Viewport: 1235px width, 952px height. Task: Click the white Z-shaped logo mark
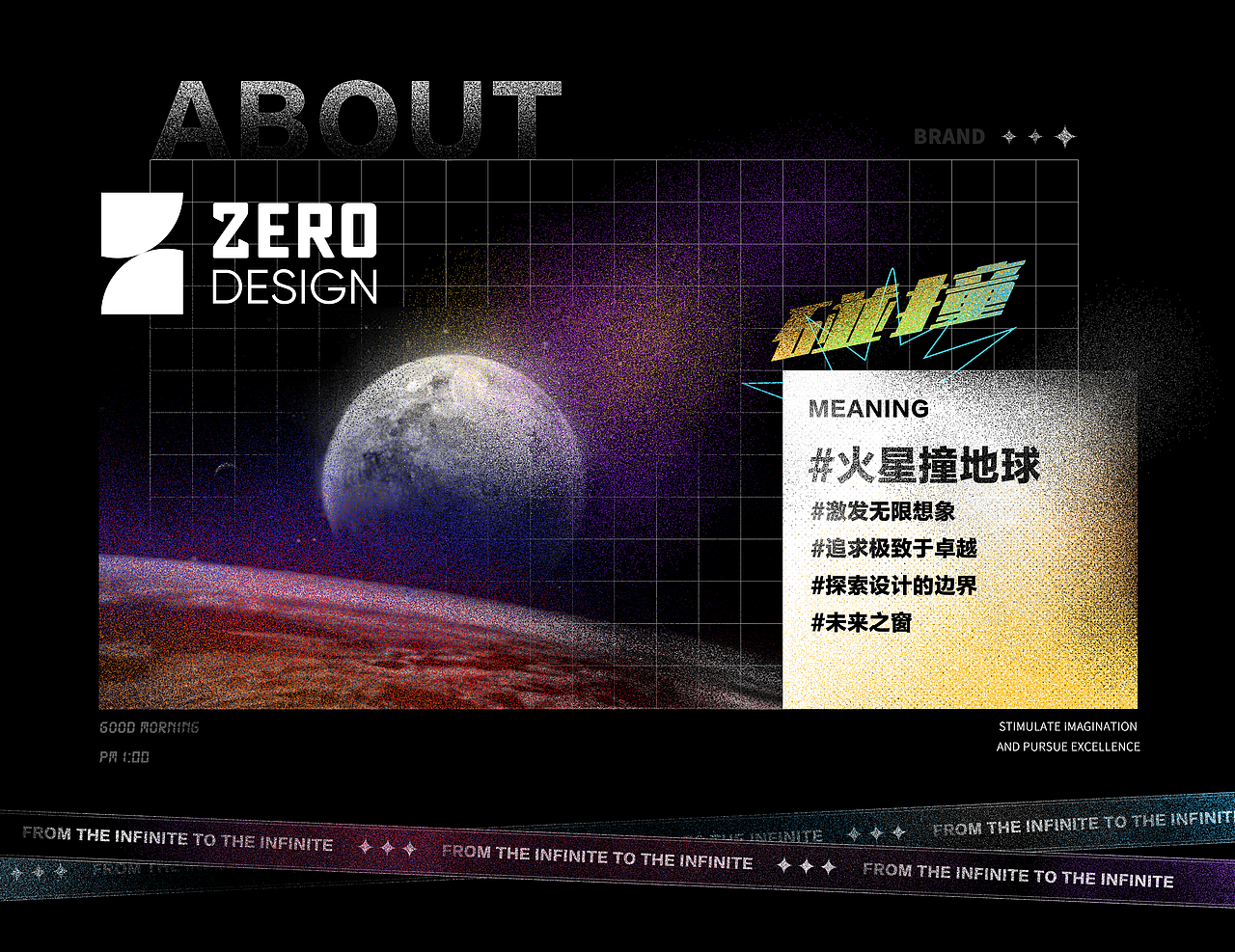(x=143, y=254)
